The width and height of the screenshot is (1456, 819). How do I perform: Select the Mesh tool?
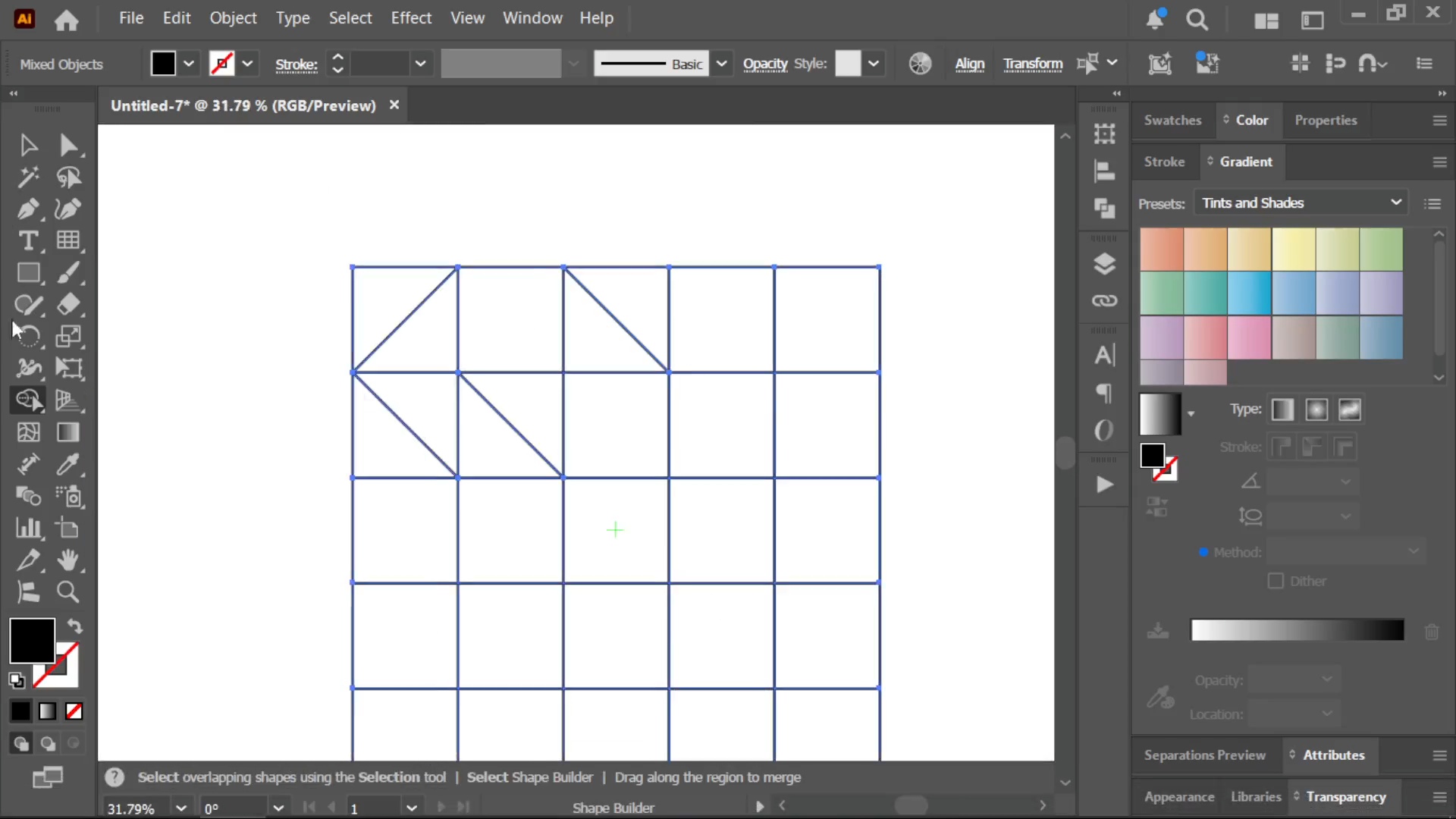pos(28,432)
